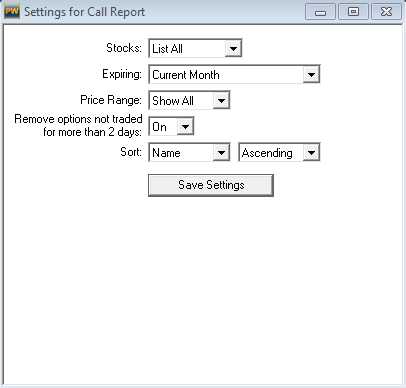Viewport: 406px width, 388px height.
Task: Click the Settings for Call Report title text
Action: click(85, 12)
